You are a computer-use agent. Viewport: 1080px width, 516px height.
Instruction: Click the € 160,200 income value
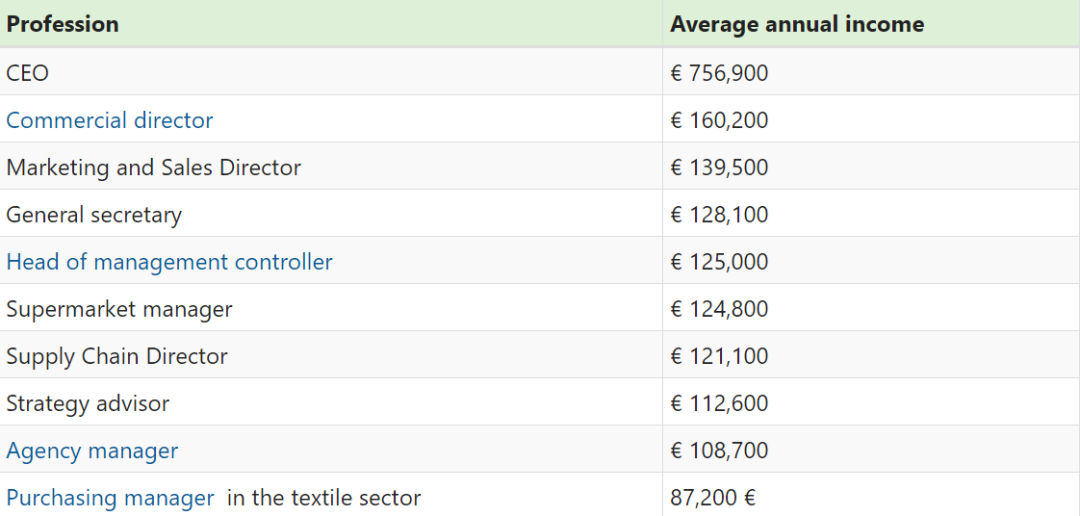[719, 121]
